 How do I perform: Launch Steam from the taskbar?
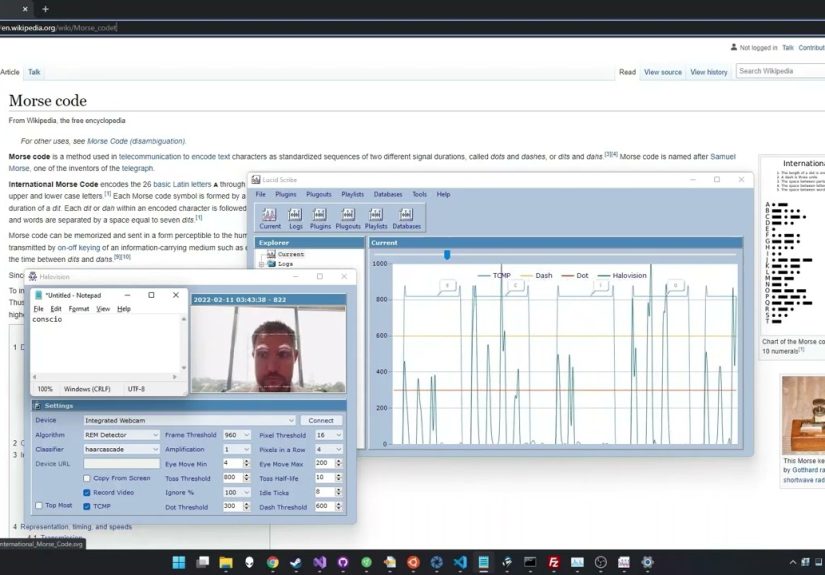(296, 562)
